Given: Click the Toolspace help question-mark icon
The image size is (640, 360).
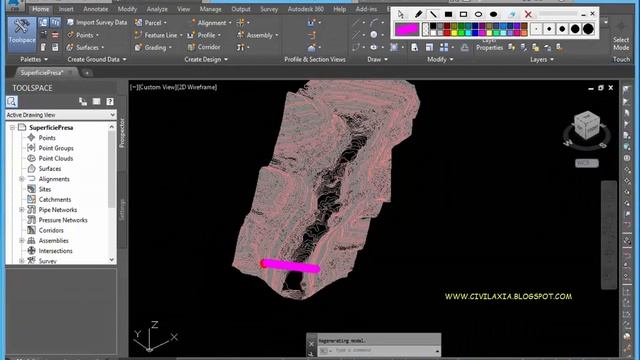Looking at the screenshot, I should tap(110, 102).
